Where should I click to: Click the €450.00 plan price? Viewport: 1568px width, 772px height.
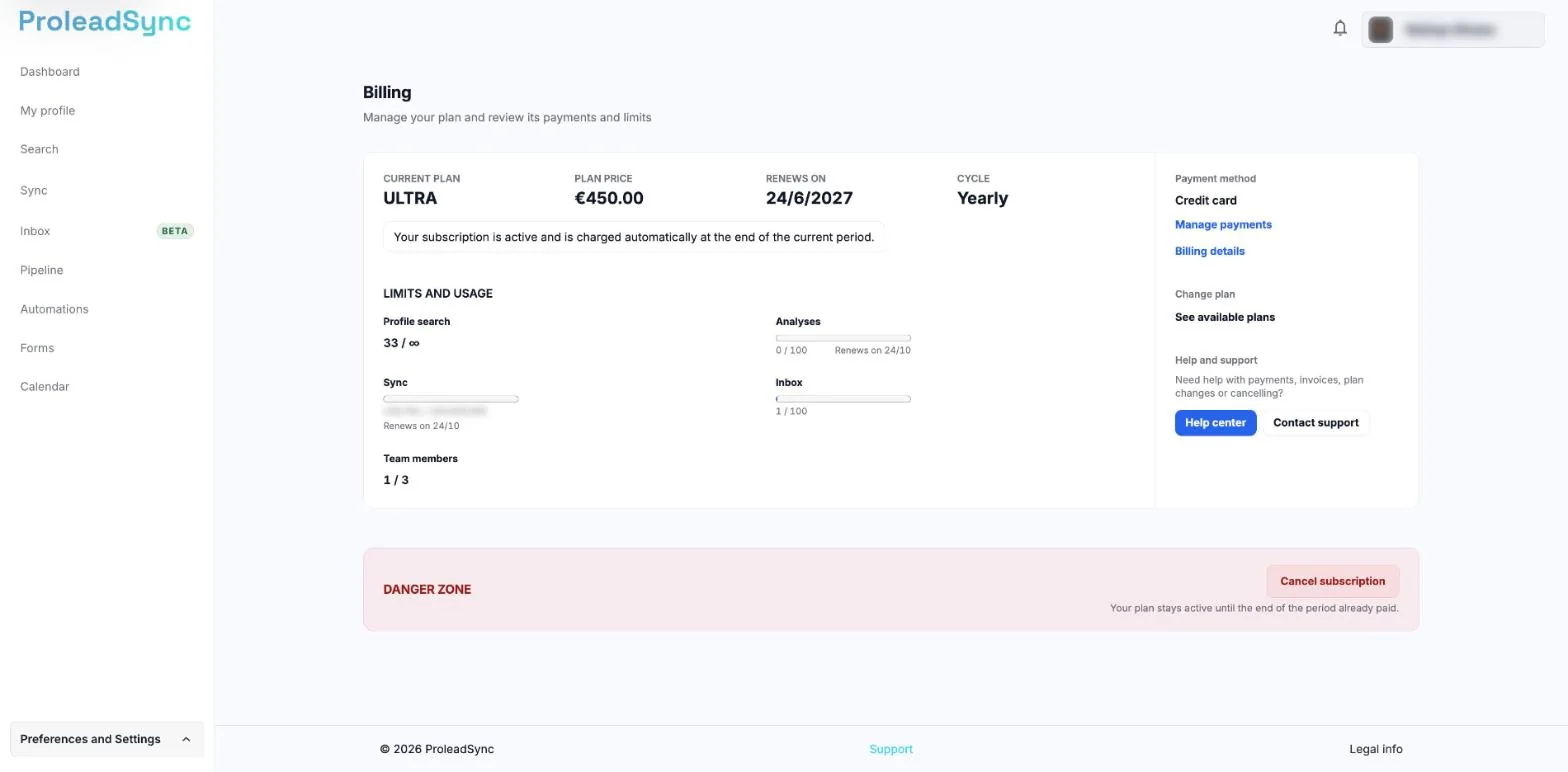click(609, 198)
